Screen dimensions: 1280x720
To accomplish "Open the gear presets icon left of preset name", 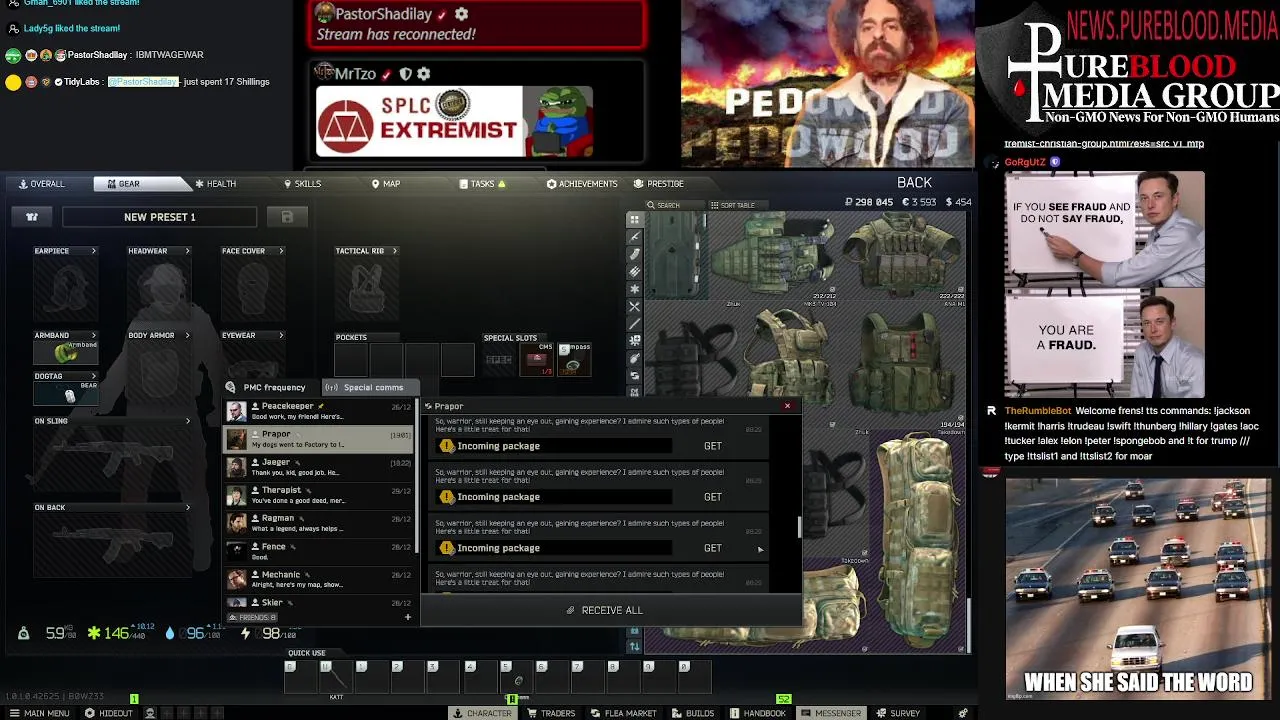I will (32, 217).
